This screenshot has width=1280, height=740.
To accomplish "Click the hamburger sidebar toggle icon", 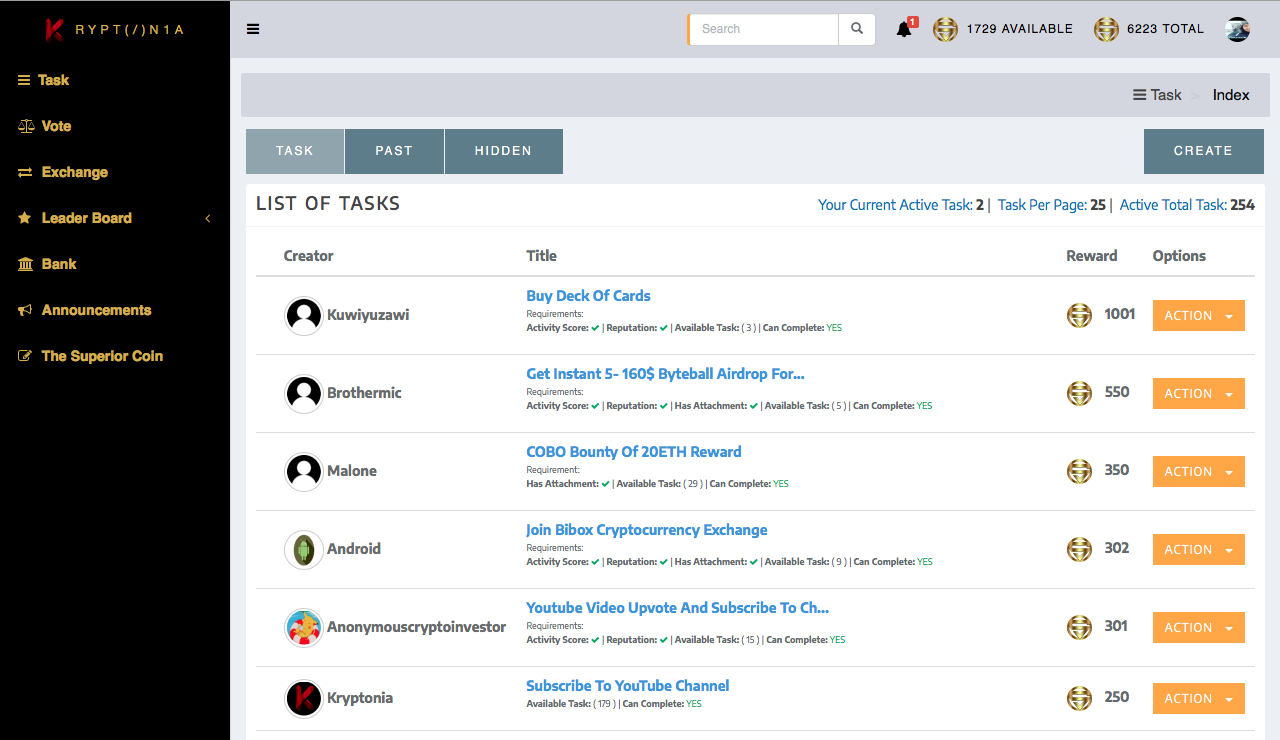I will (253, 29).
